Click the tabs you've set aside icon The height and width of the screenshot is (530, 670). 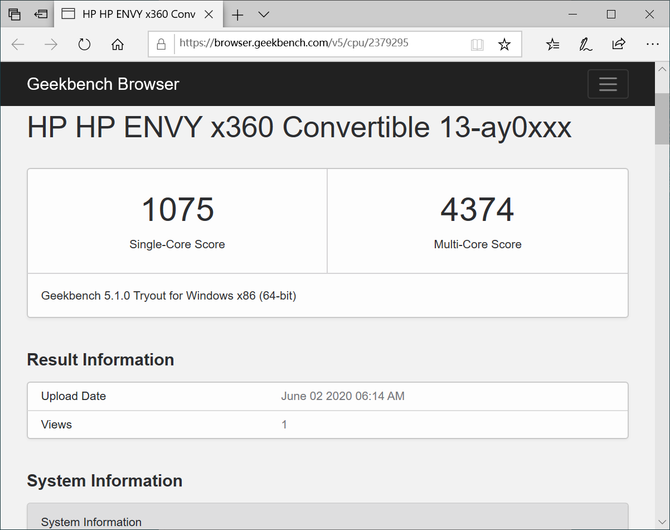click(15, 14)
